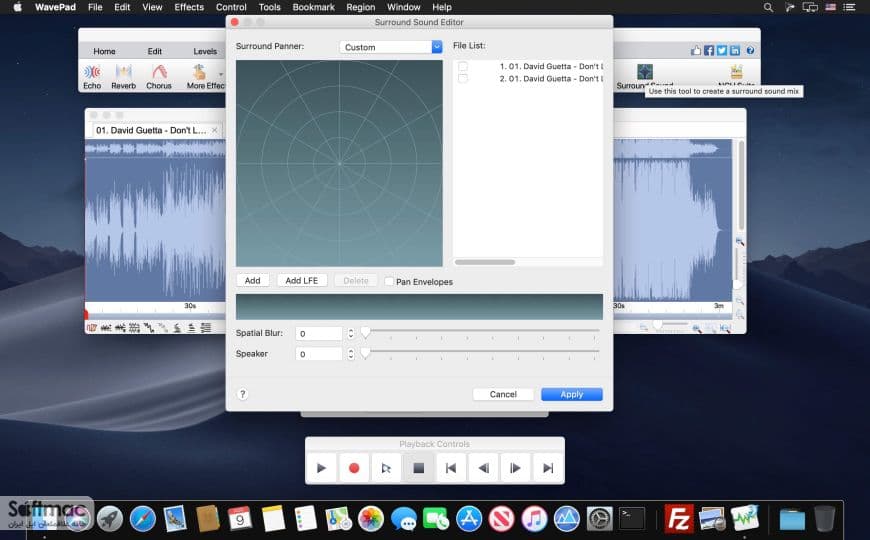
Task: Click the Speaker value field
Action: [318, 354]
